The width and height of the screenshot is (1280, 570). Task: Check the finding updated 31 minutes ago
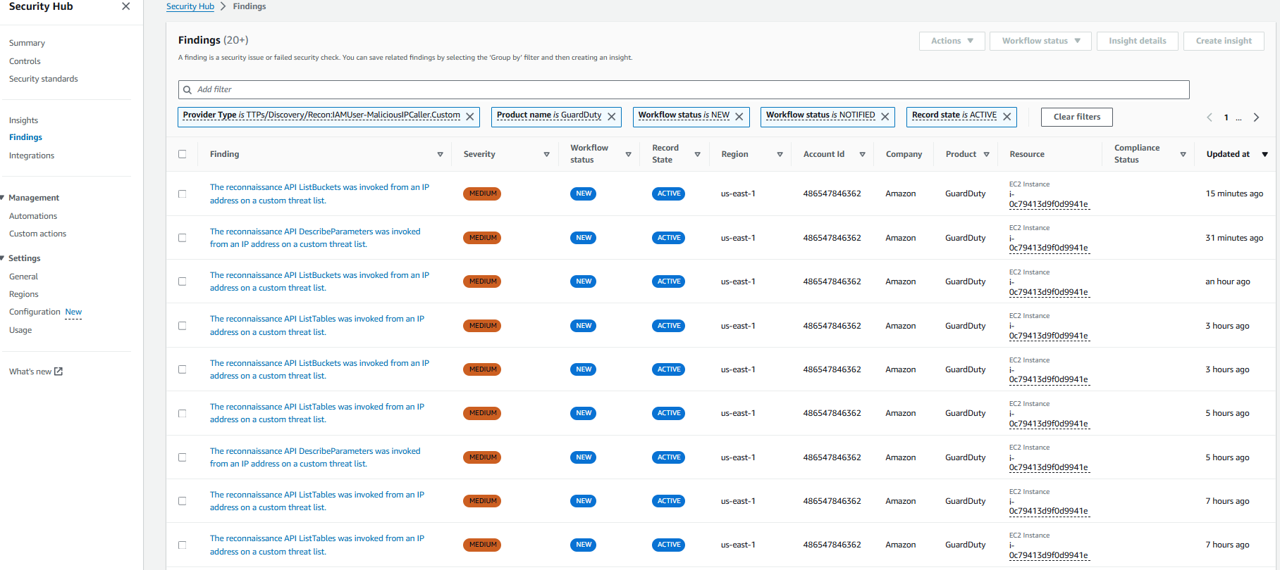[x=182, y=238]
